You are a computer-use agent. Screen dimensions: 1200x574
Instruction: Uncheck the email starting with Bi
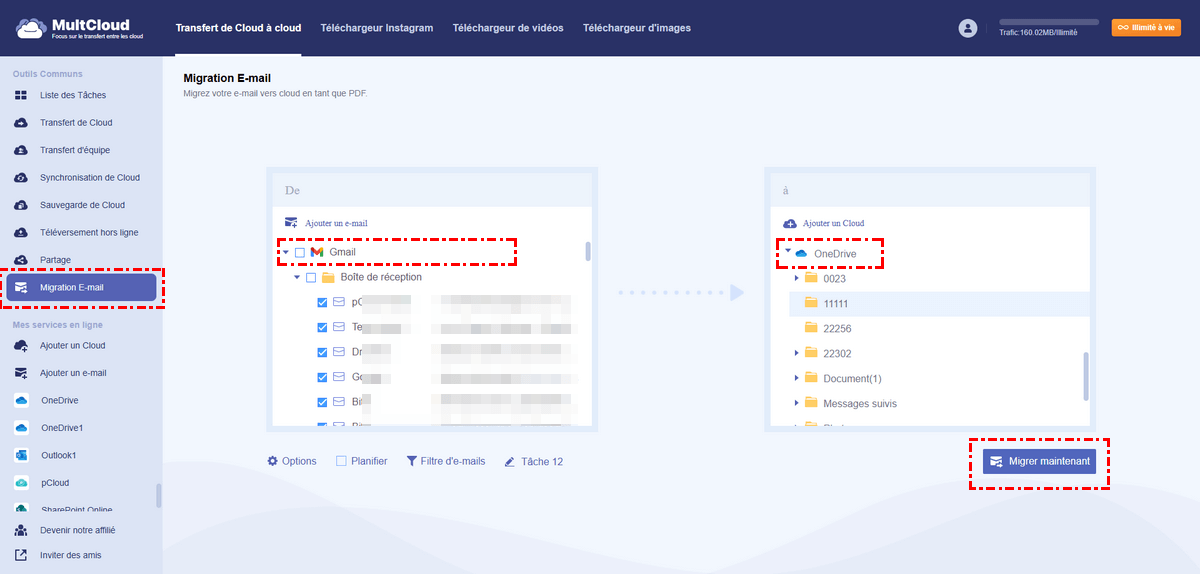[x=322, y=402]
